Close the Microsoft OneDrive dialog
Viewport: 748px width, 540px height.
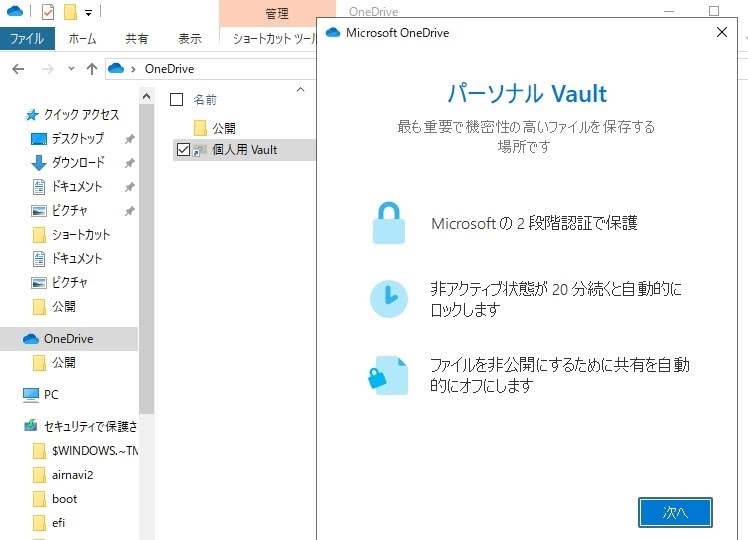722,32
